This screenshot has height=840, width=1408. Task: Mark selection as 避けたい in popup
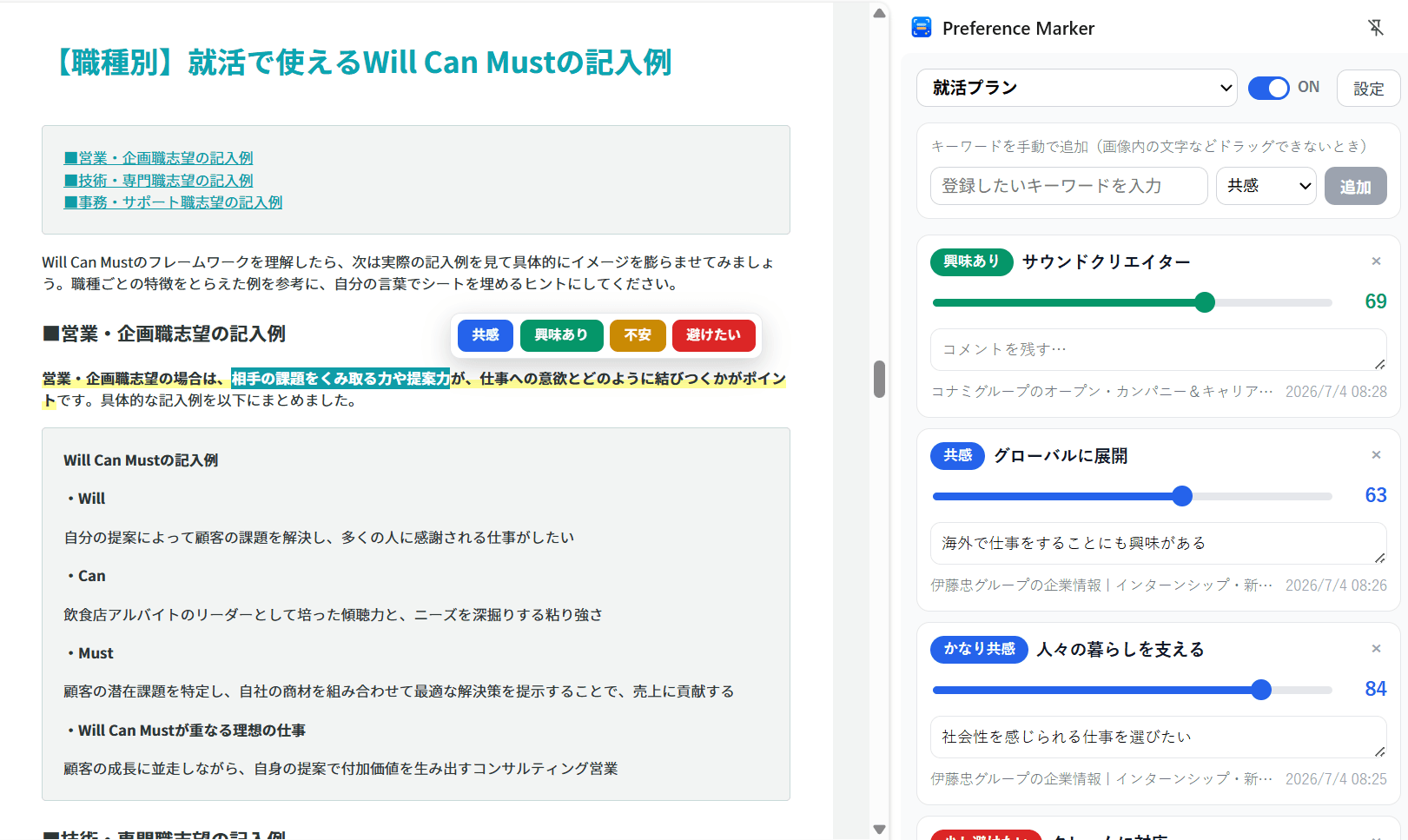click(x=713, y=335)
